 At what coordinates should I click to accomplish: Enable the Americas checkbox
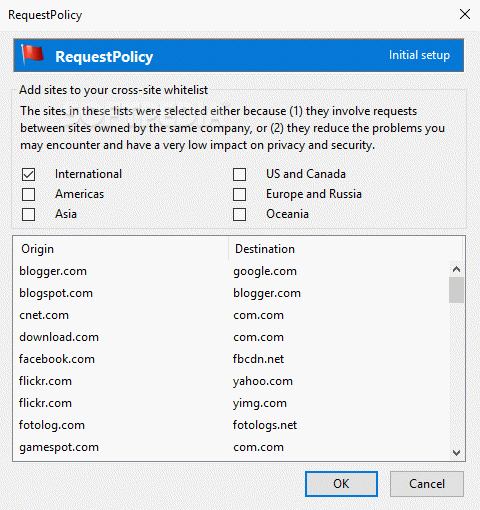click(28, 194)
